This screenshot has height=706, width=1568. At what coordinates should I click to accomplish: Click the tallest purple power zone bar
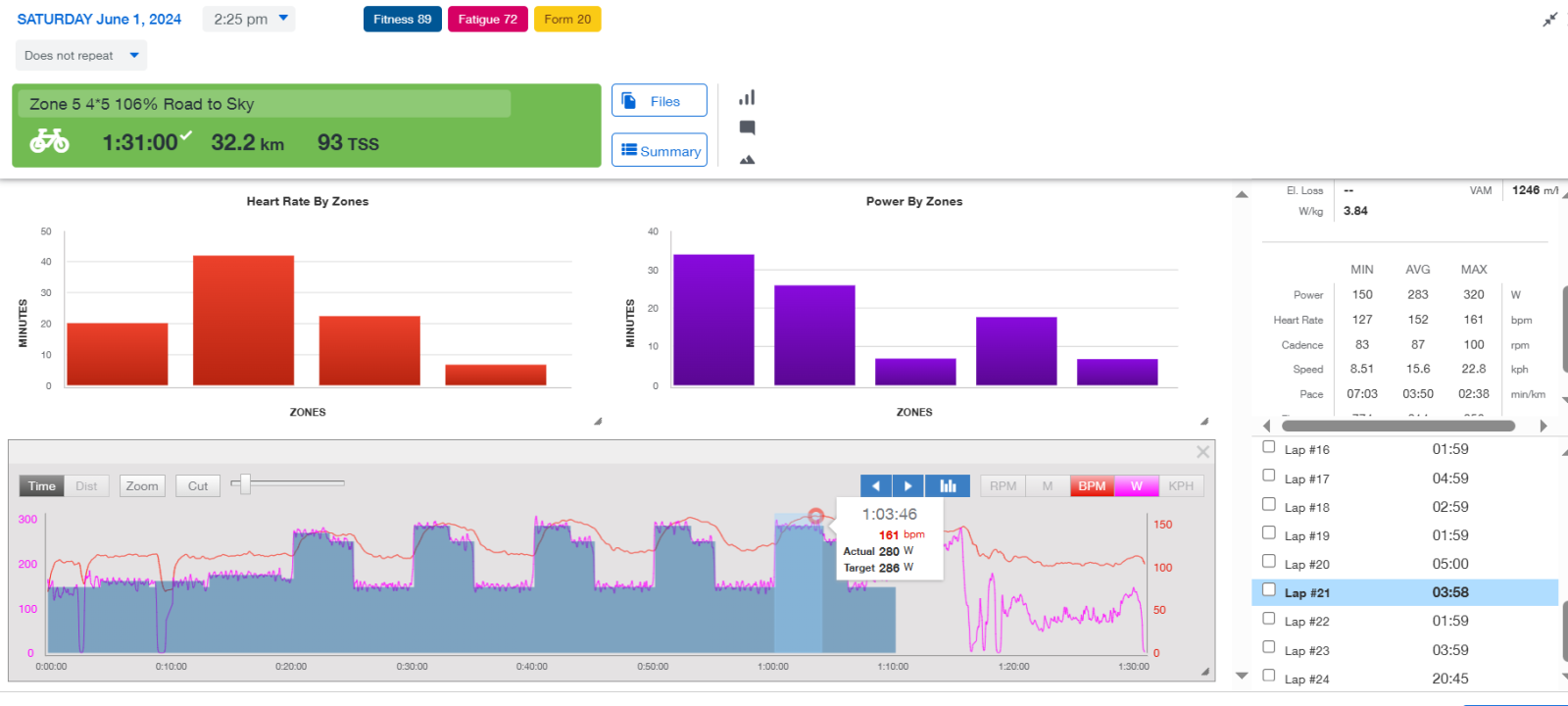click(713, 320)
